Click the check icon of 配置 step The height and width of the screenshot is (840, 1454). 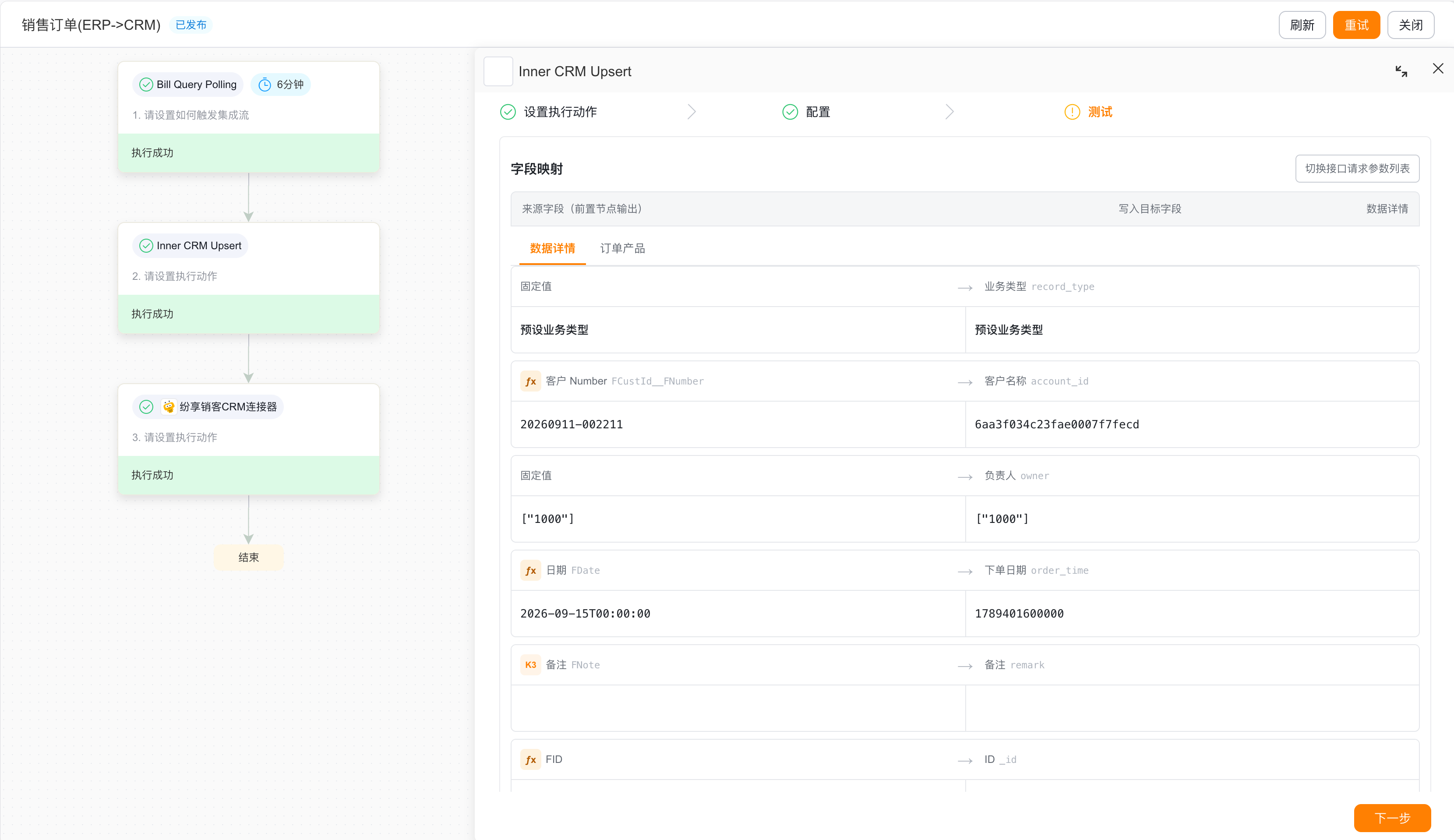pos(790,112)
